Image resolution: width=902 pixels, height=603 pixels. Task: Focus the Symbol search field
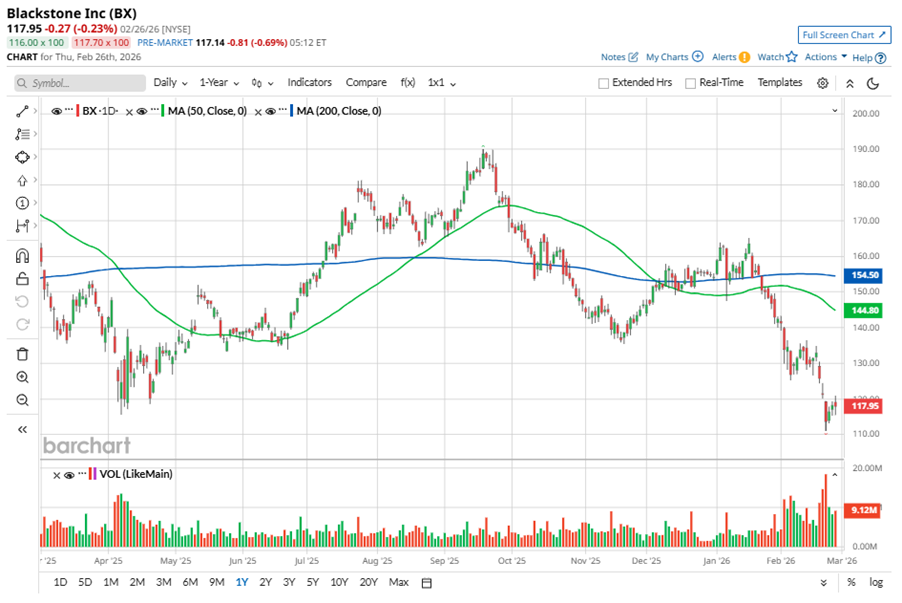point(80,83)
